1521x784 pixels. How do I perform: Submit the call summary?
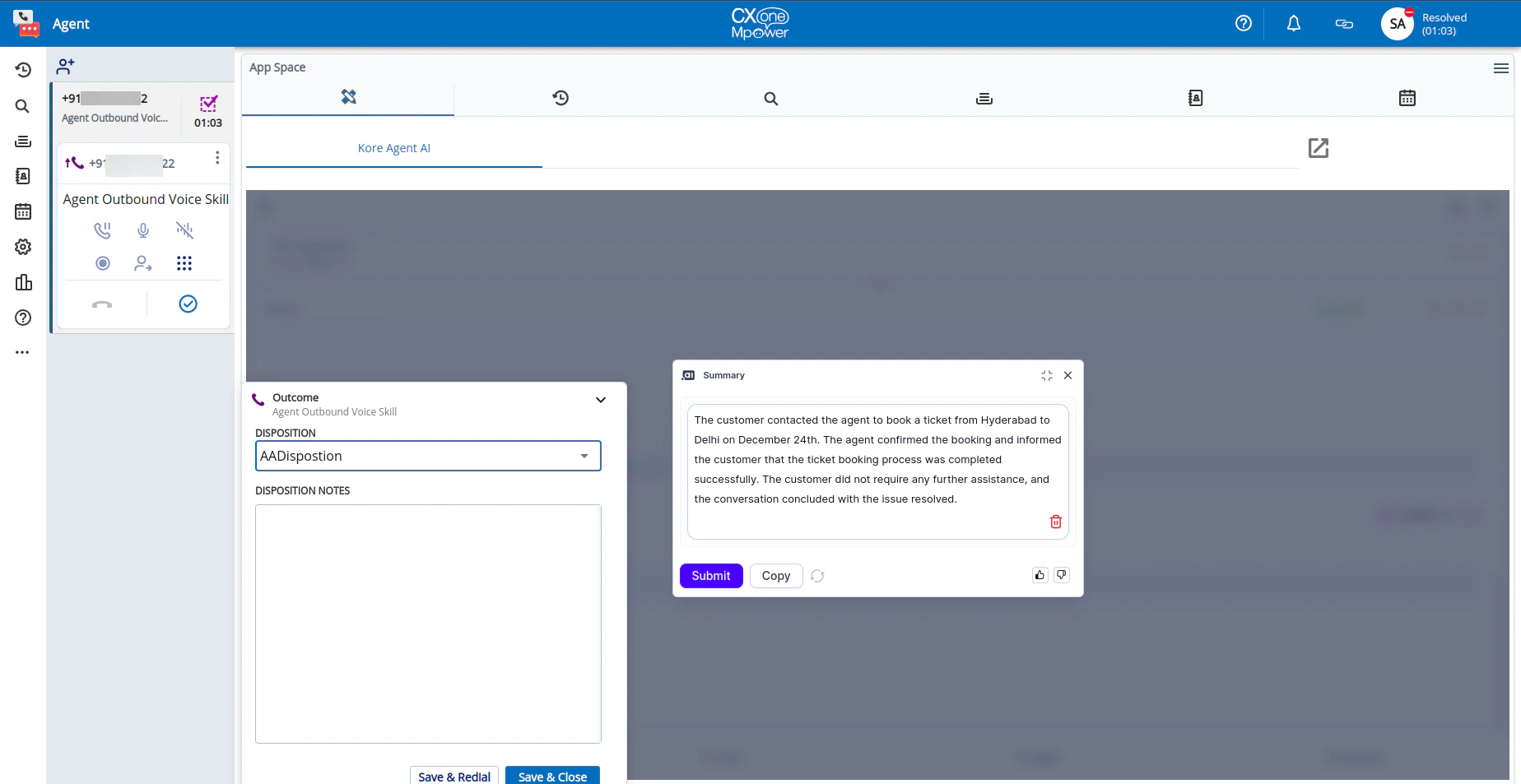(x=711, y=576)
